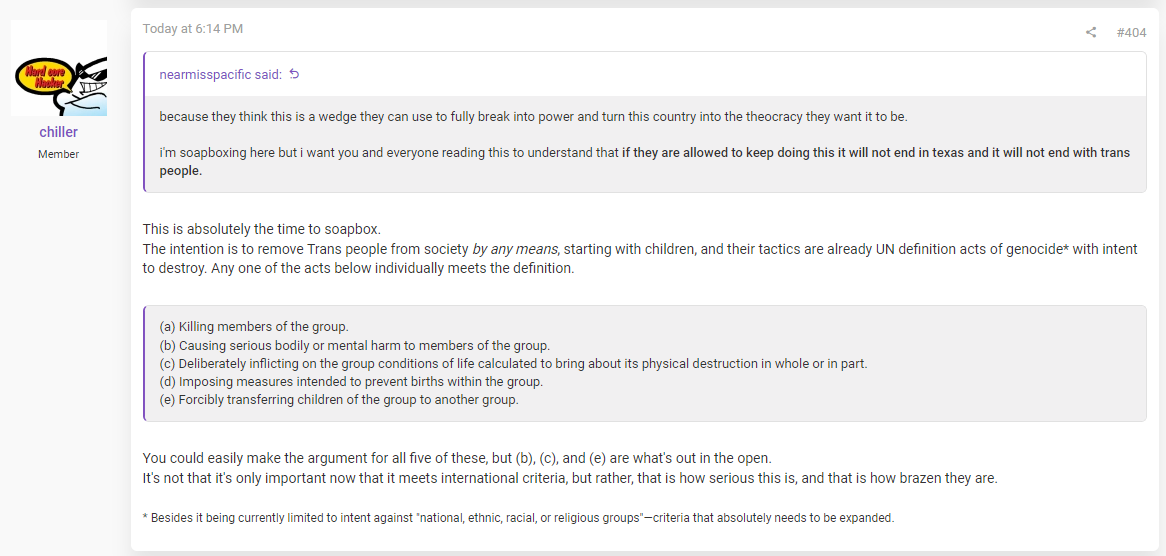1166x556 pixels.
Task: Click the asterisk footnote about criteria
Action: pyautogui.click(x=518, y=518)
